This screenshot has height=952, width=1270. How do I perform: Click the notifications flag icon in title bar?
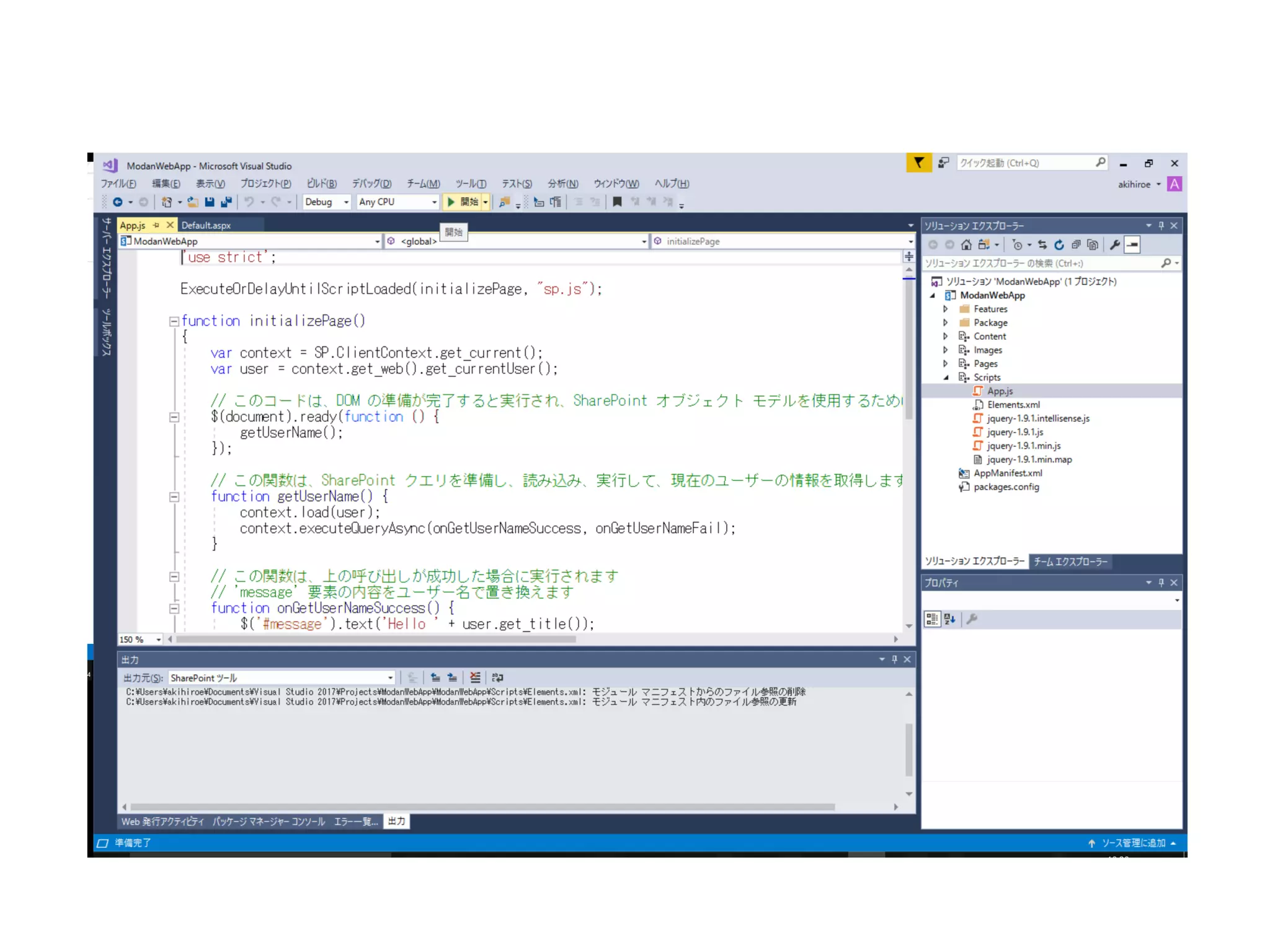coord(918,163)
